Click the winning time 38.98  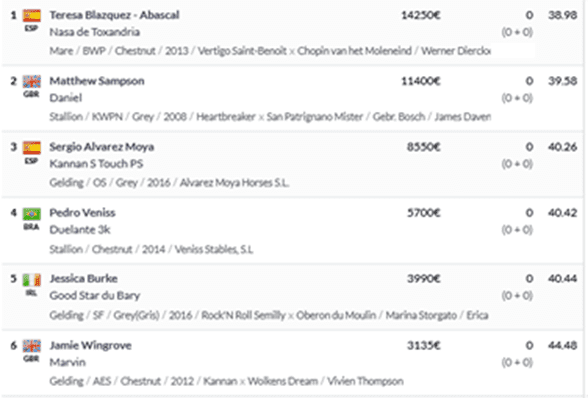click(562, 15)
